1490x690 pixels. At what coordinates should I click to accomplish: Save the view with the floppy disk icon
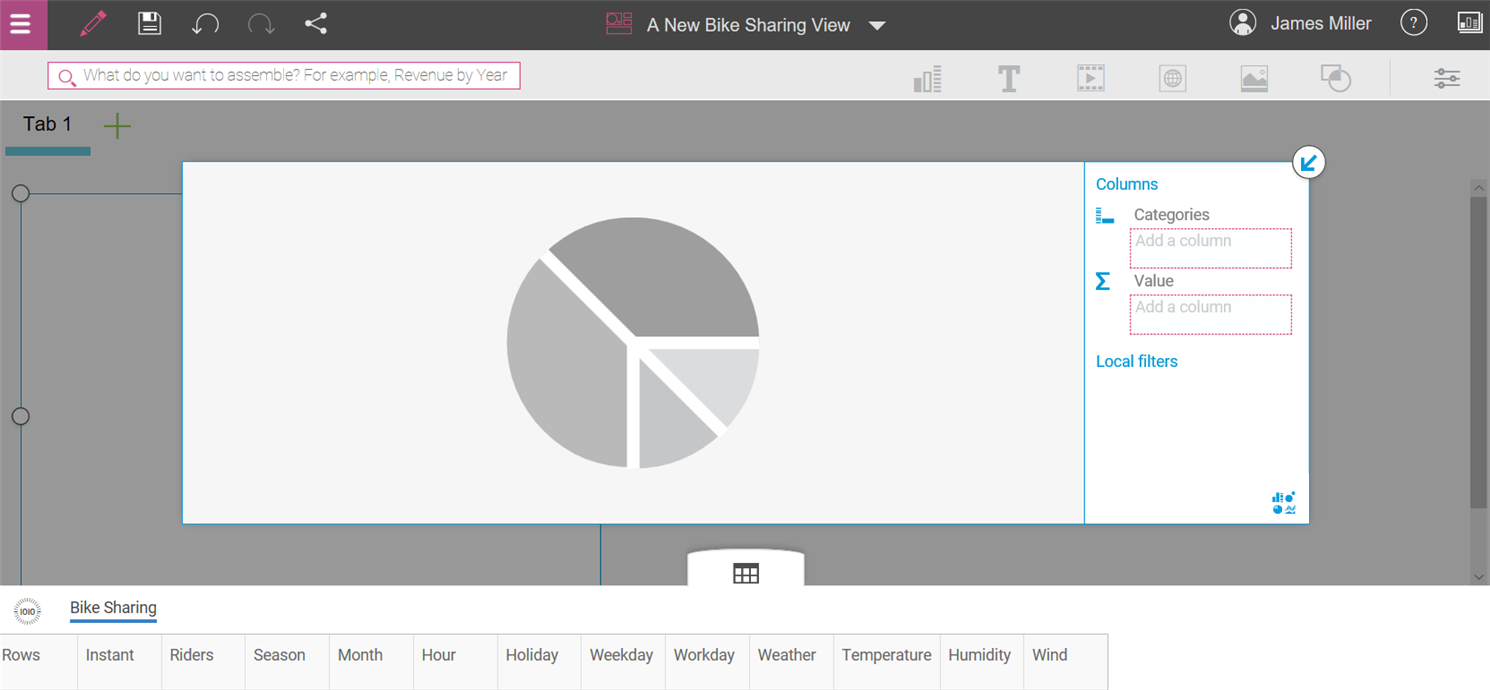coord(149,24)
